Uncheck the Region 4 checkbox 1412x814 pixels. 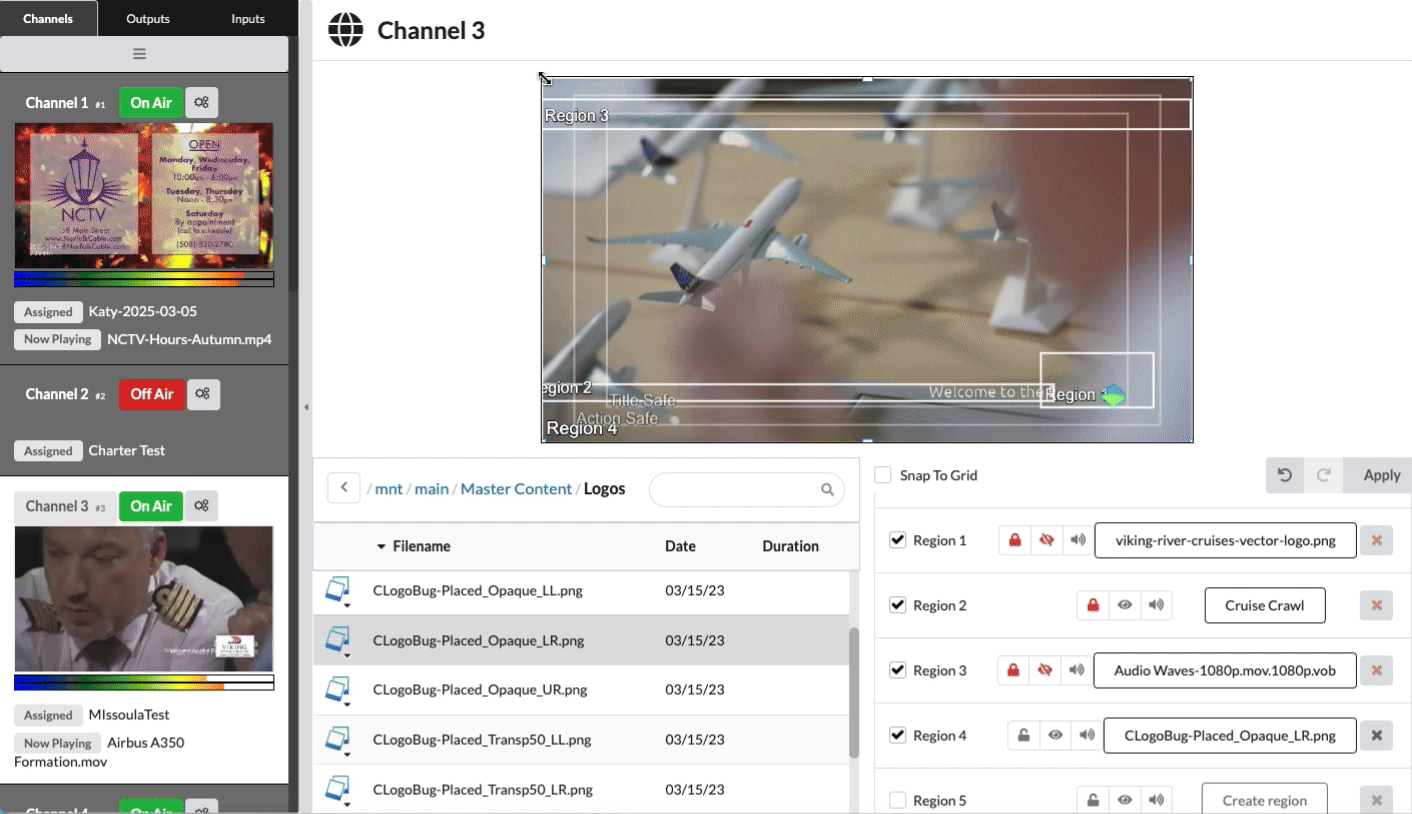[x=898, y=736]
